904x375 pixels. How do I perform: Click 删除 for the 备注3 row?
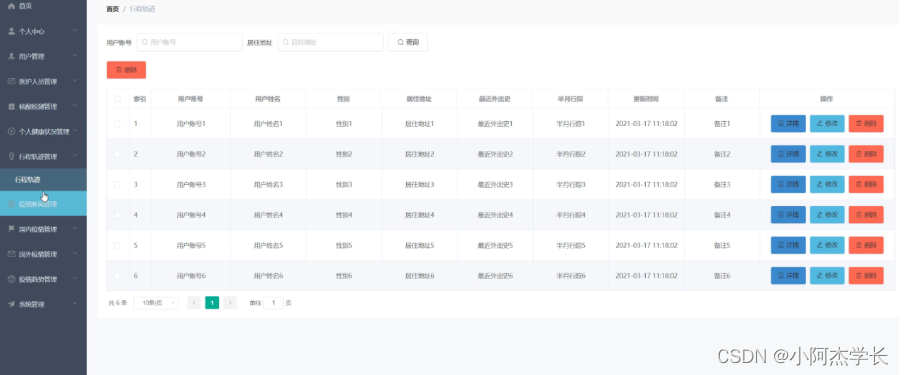[x=866, y=185]
